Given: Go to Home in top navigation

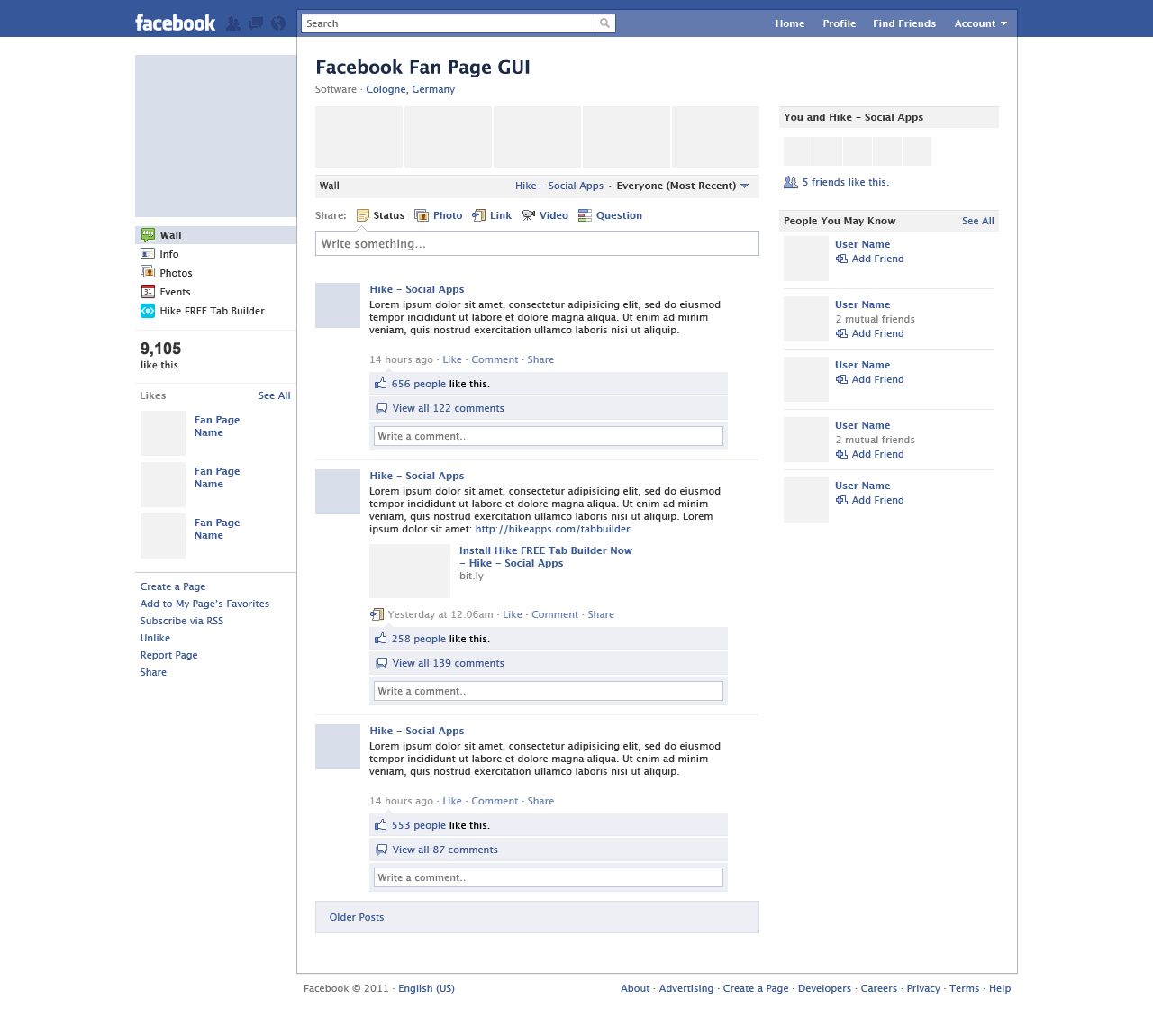Looking at the screenshot, I should click(790, 23).
